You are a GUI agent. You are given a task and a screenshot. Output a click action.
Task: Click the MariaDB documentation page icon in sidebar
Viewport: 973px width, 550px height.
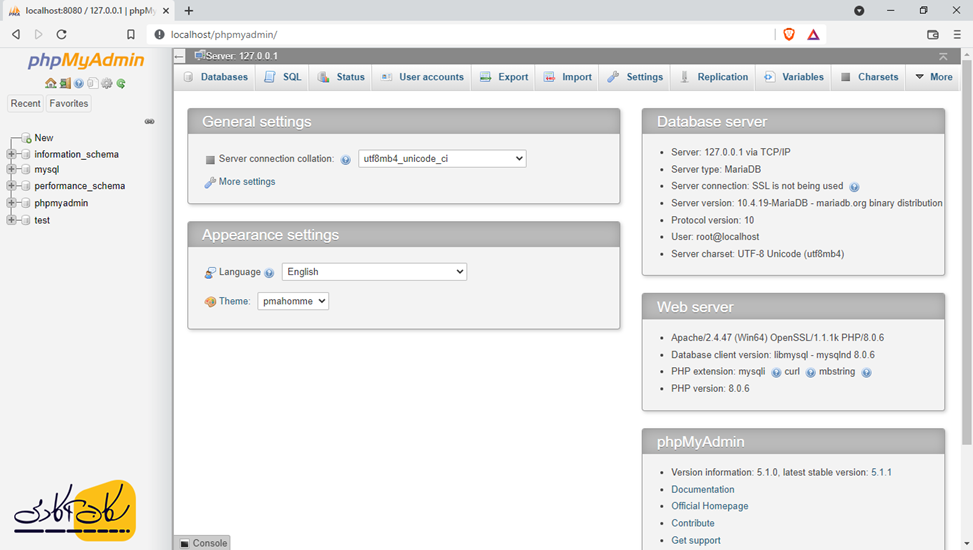[x=92, y=83]
